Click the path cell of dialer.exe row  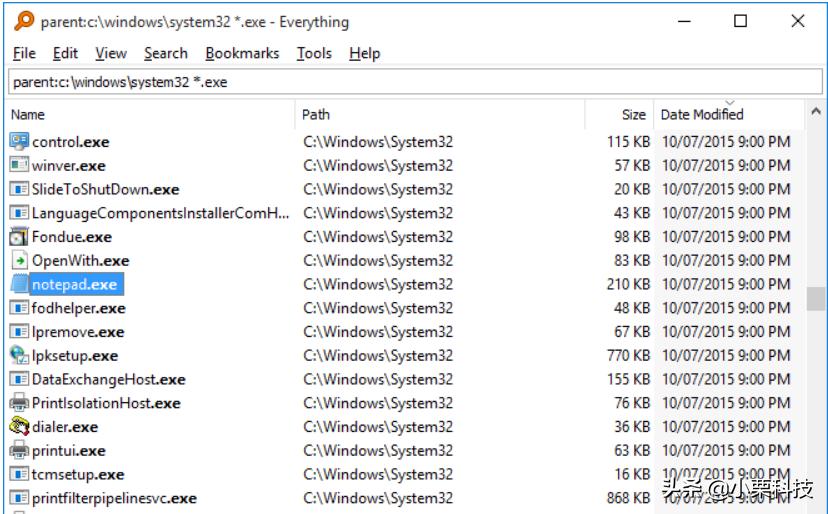[378, 427]
